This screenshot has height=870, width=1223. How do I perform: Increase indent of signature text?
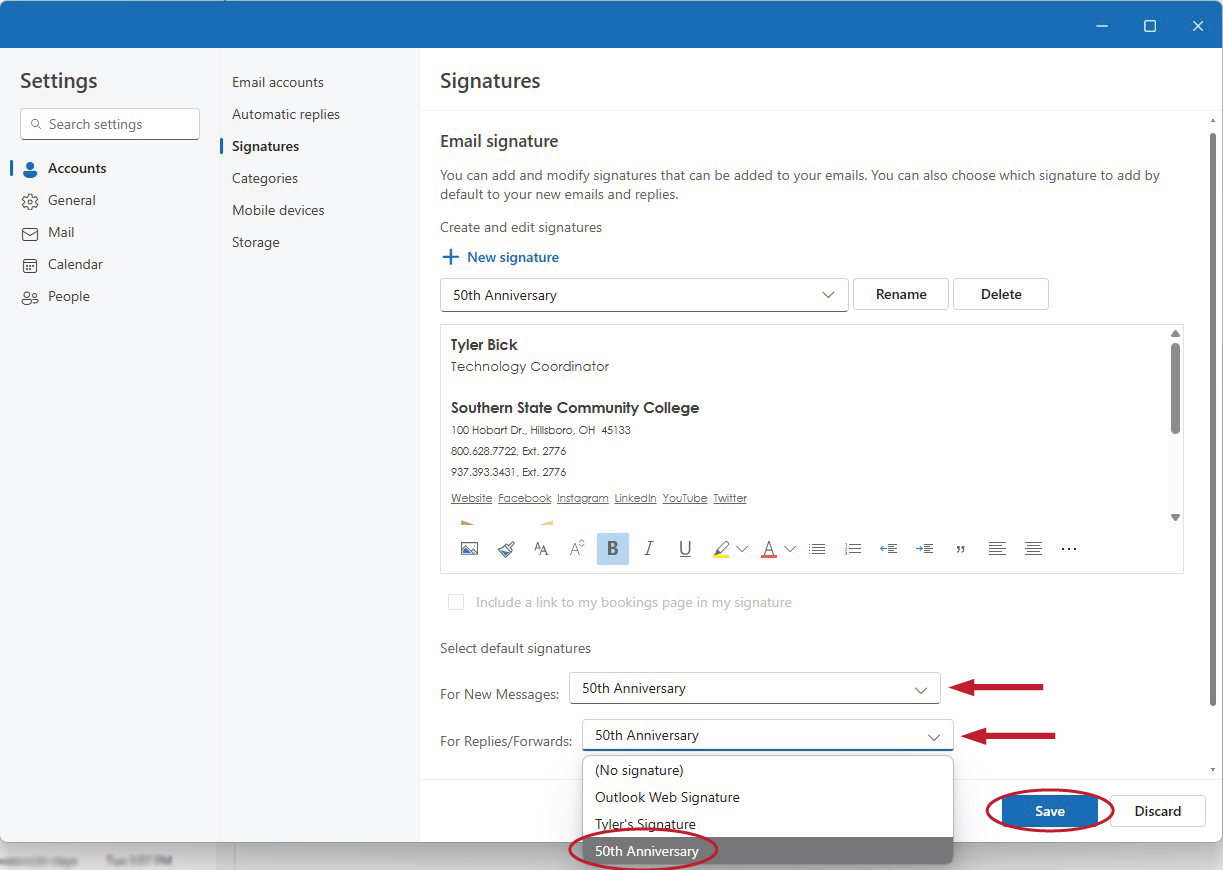[x=925, y=549]
